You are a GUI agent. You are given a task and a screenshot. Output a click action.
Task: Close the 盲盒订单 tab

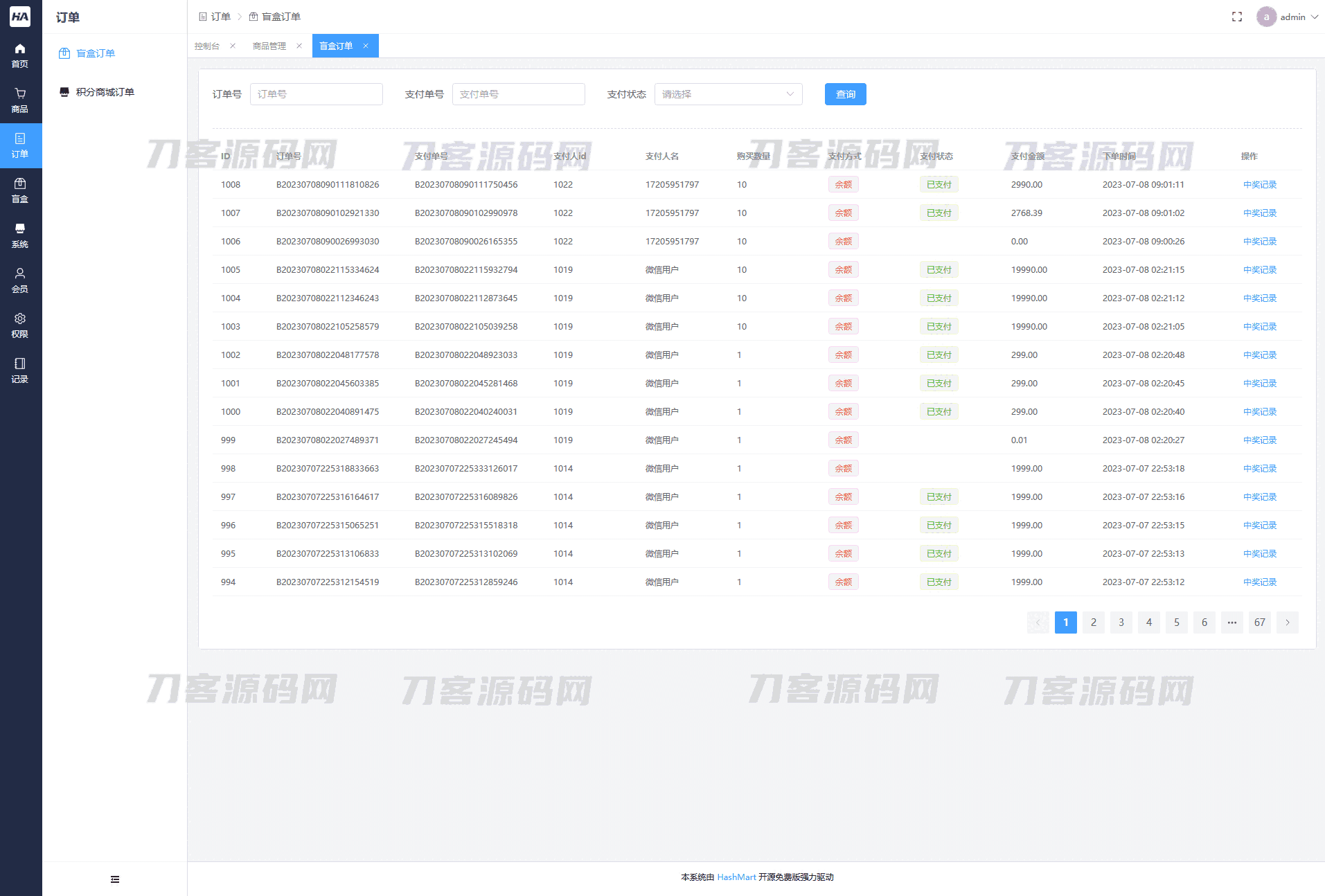(366, 46)
